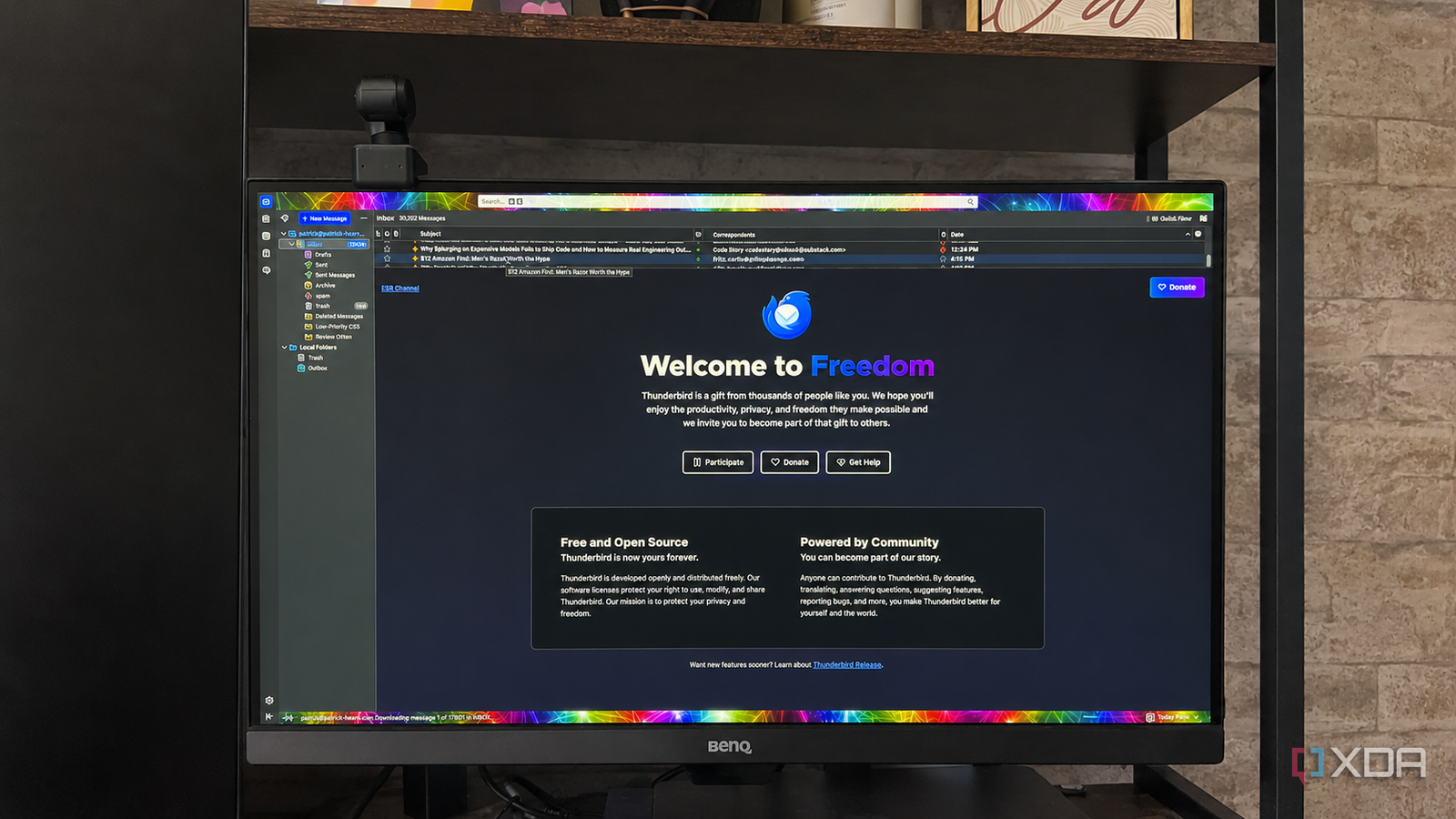Select the BTZ Amazon Find message row
Screen dimensions: 1456x819
click(x=792, y=259)
